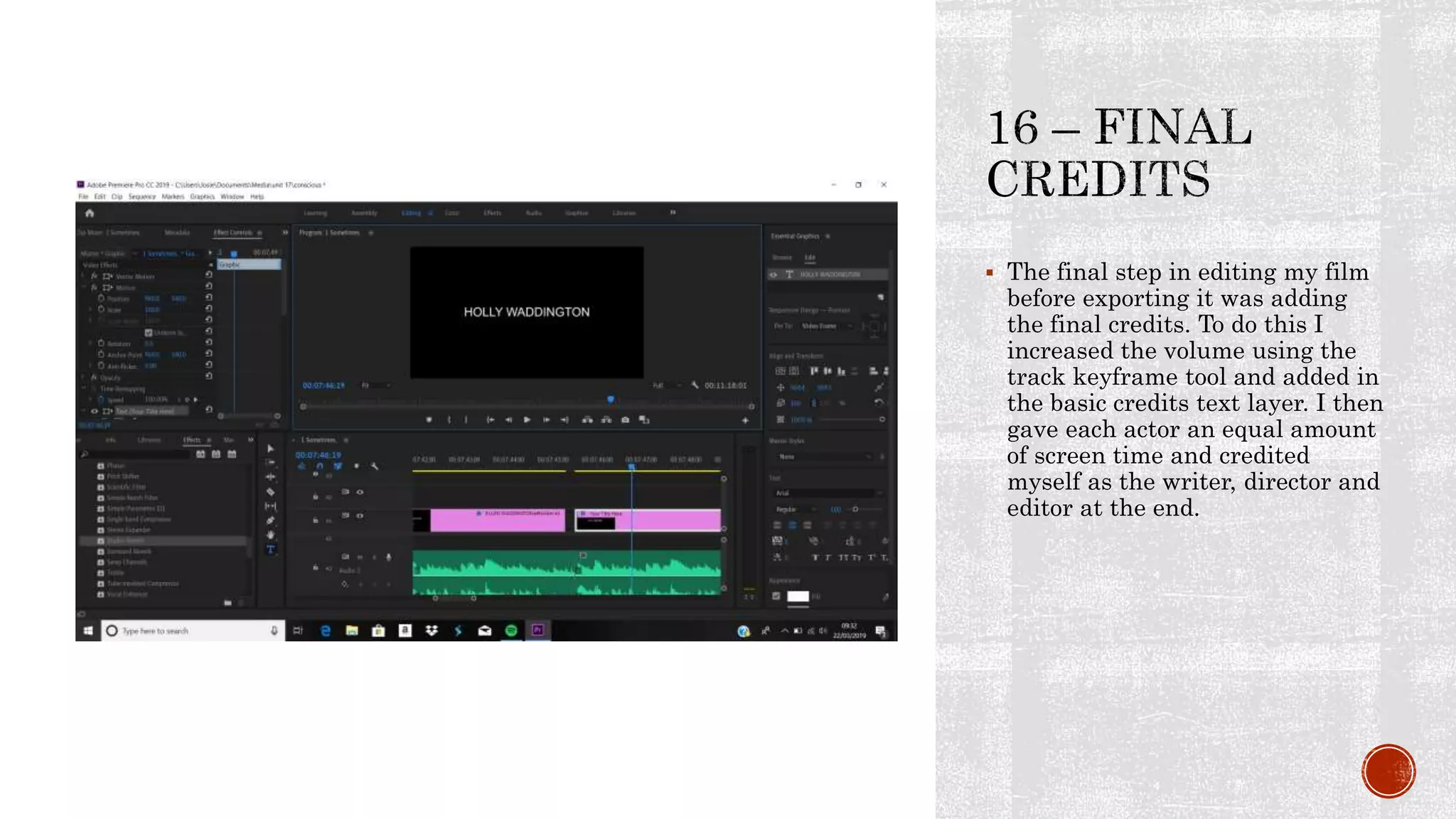Toggle Linked Selection in timeline
This screenshot has width=1456, height=819.
point(338,466)
